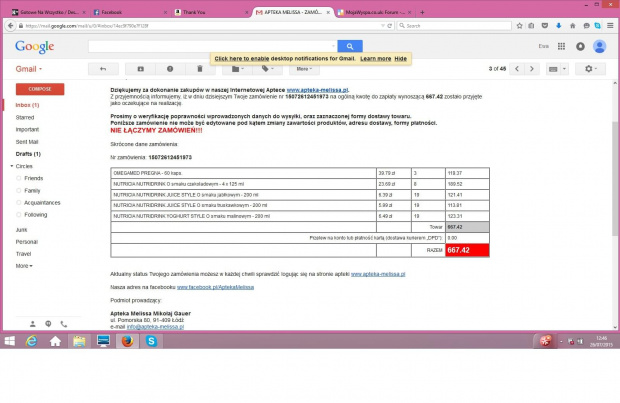620x403 pixels.
Task: Open the contacts person icon in chat bar
Action: point(33,324)
